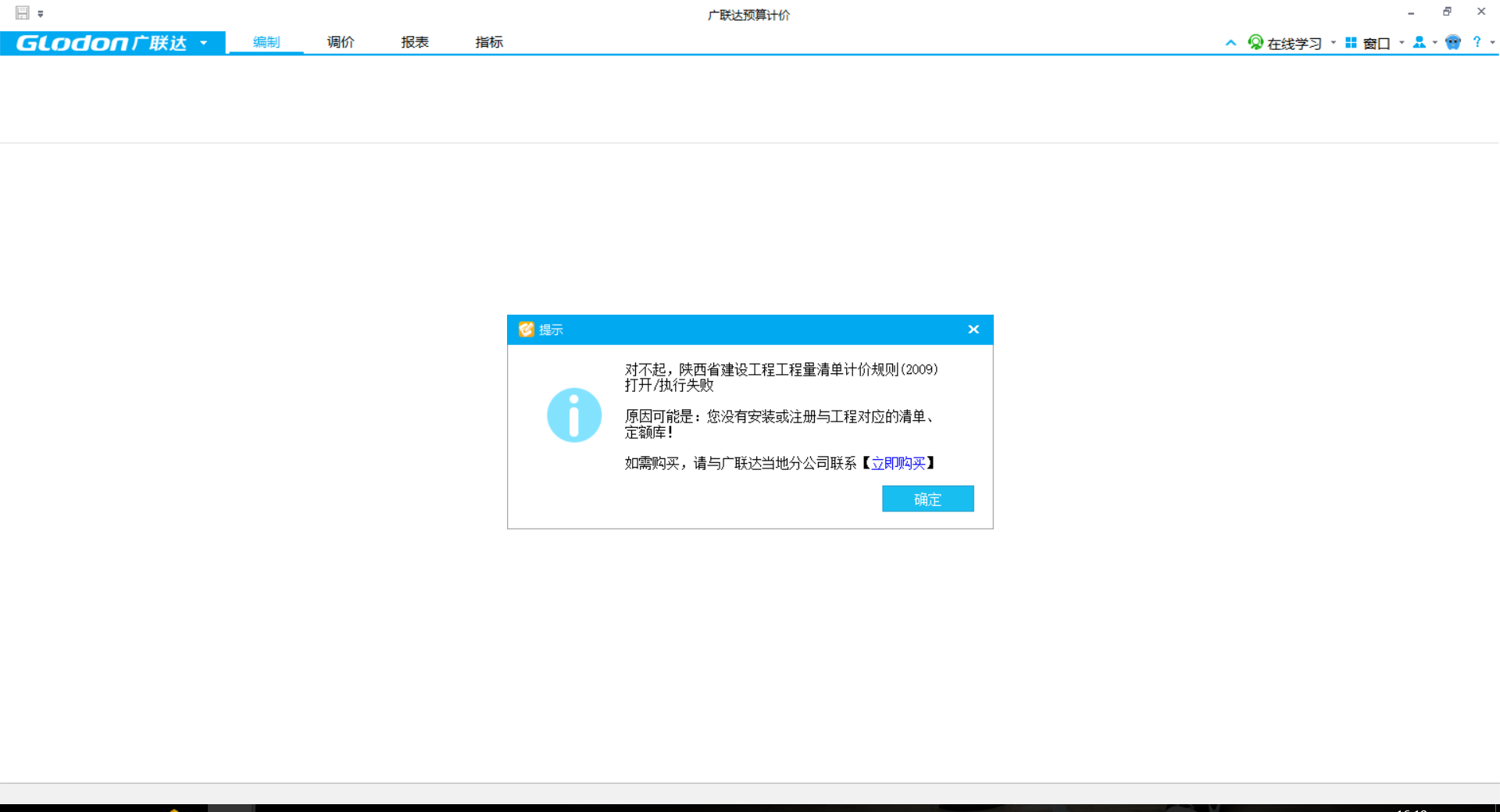Click the 提示 dialog title icon

click(526, 329)
